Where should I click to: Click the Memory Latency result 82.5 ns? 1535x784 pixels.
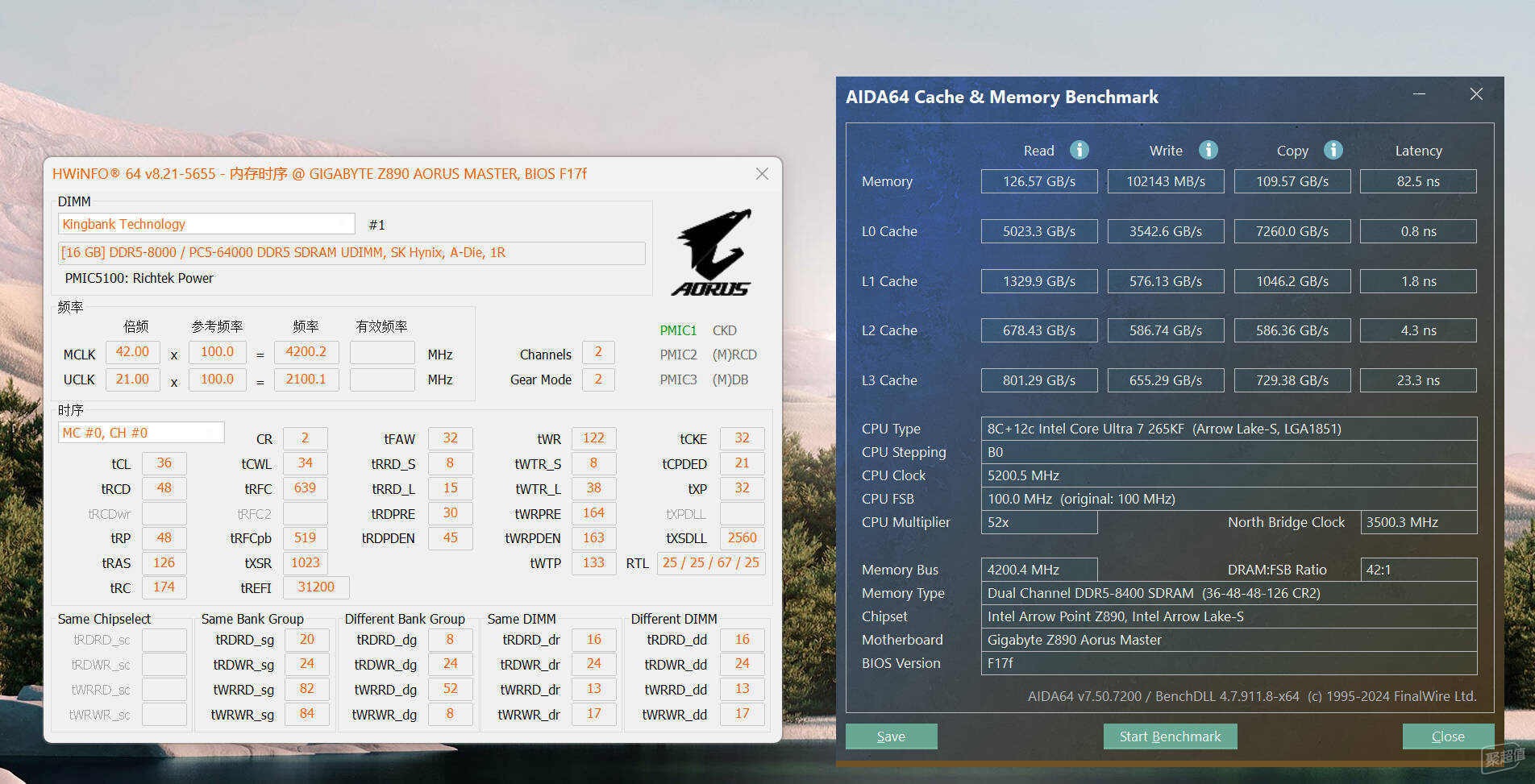[x=1418, y=181]
